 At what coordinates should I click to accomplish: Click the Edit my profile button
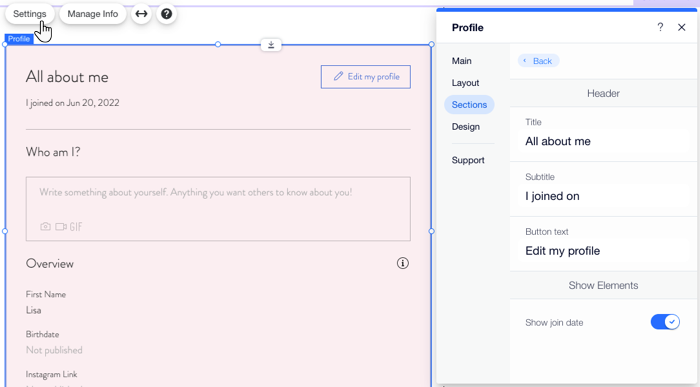[366, 77]
